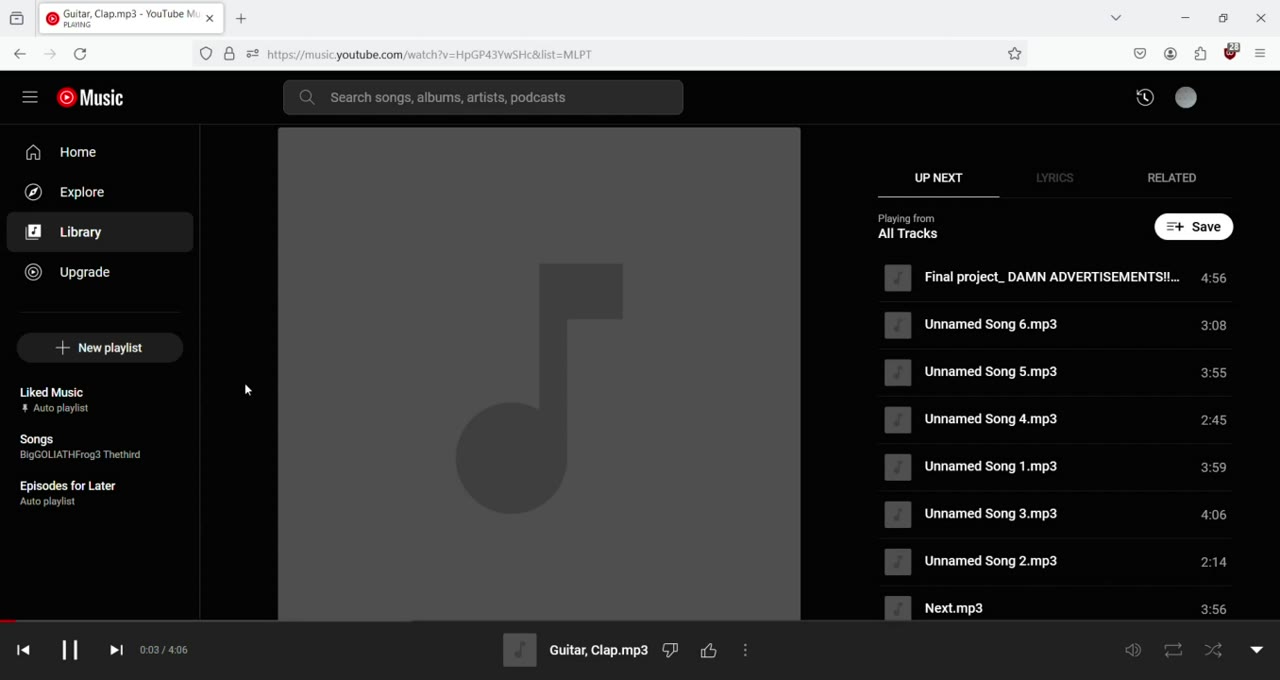Play Unnamed Song 6.mp3
This screenshot has width=1280, height=680.
(1055, 325)
